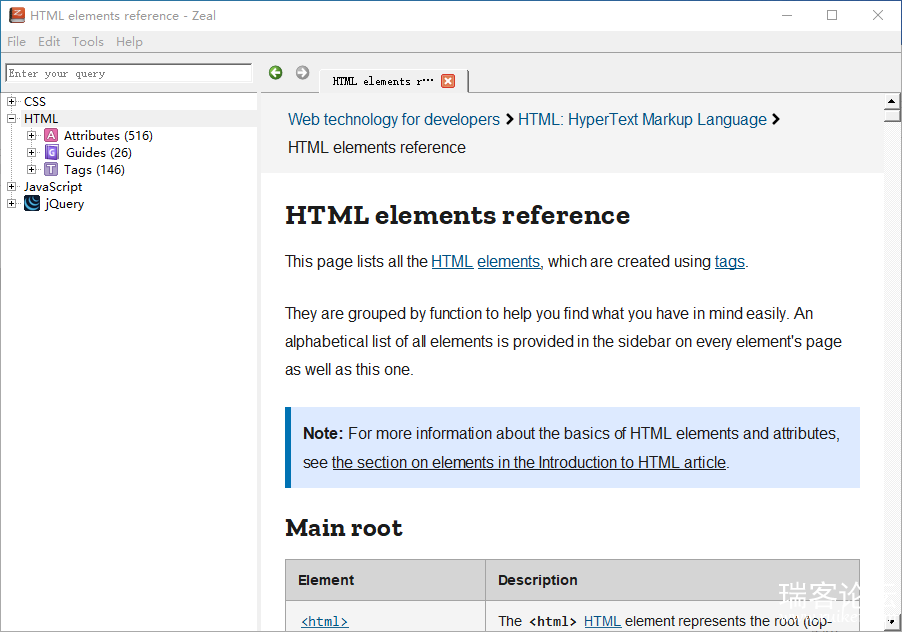Viewport: 902px width, 632px height.
Task: Expand the JavaScript docset node
Action: coord(12,187)
